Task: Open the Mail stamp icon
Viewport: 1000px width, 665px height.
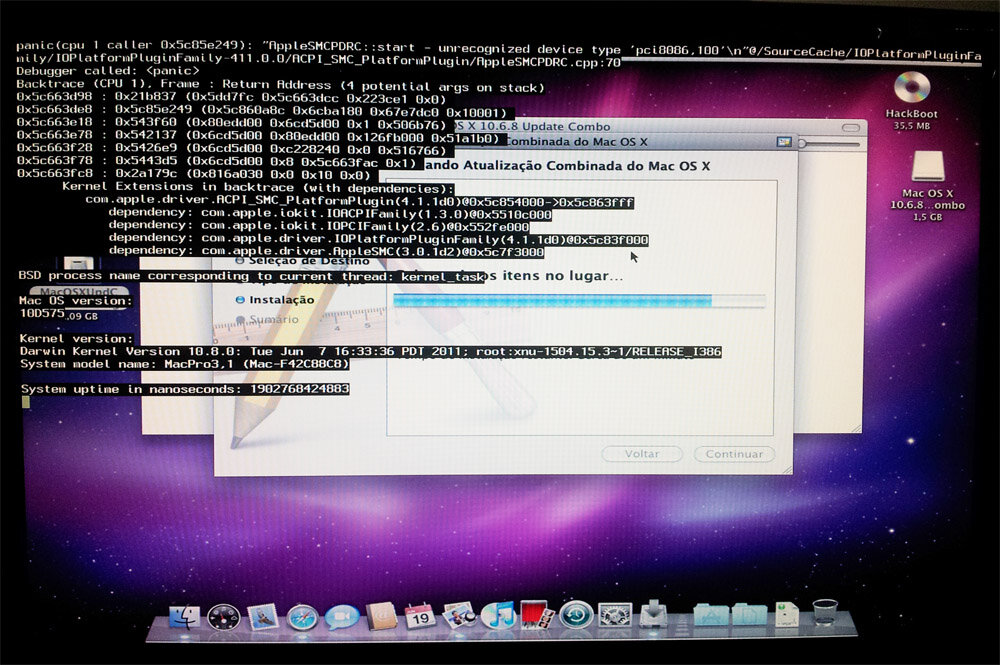Action: [x=262, y=616]
